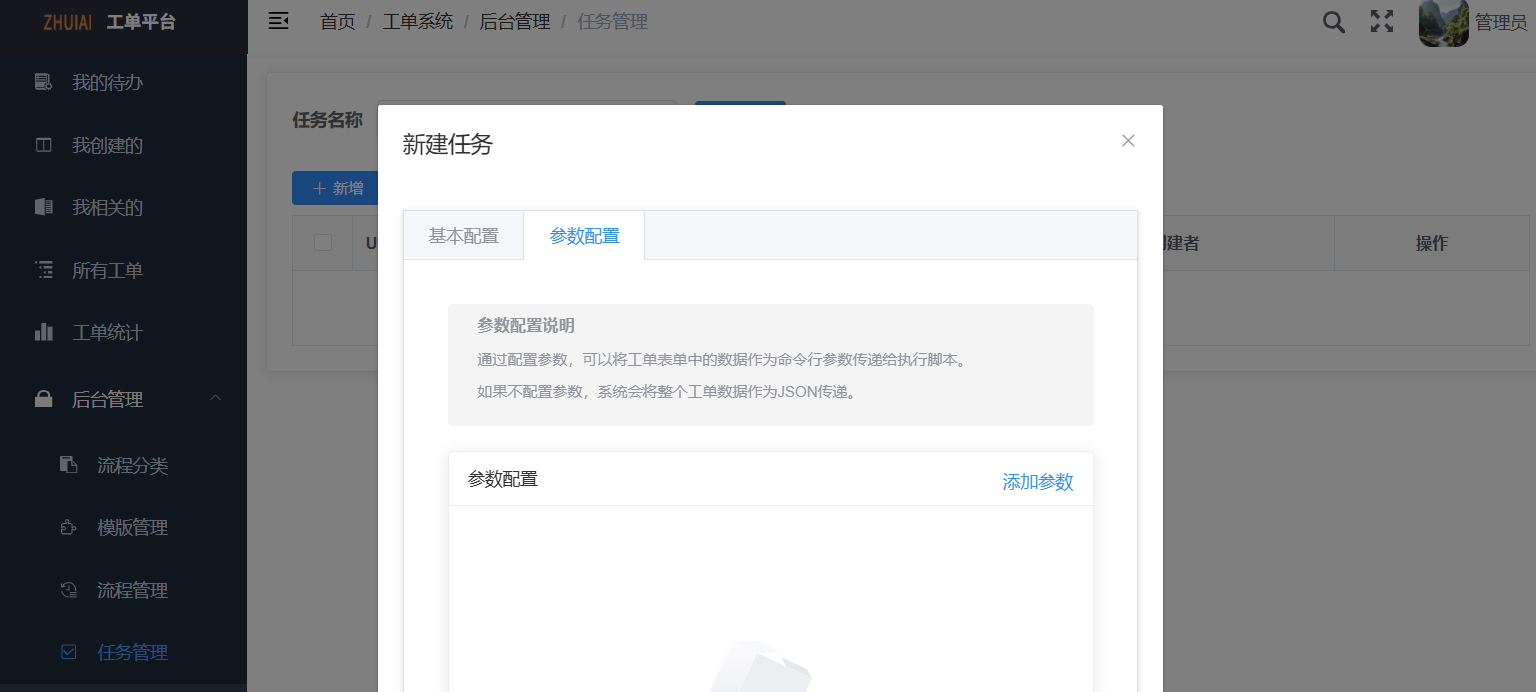Collapse the 后台管理 menu section
This screenshot has width=1536, height=692.
coord(215,398)
